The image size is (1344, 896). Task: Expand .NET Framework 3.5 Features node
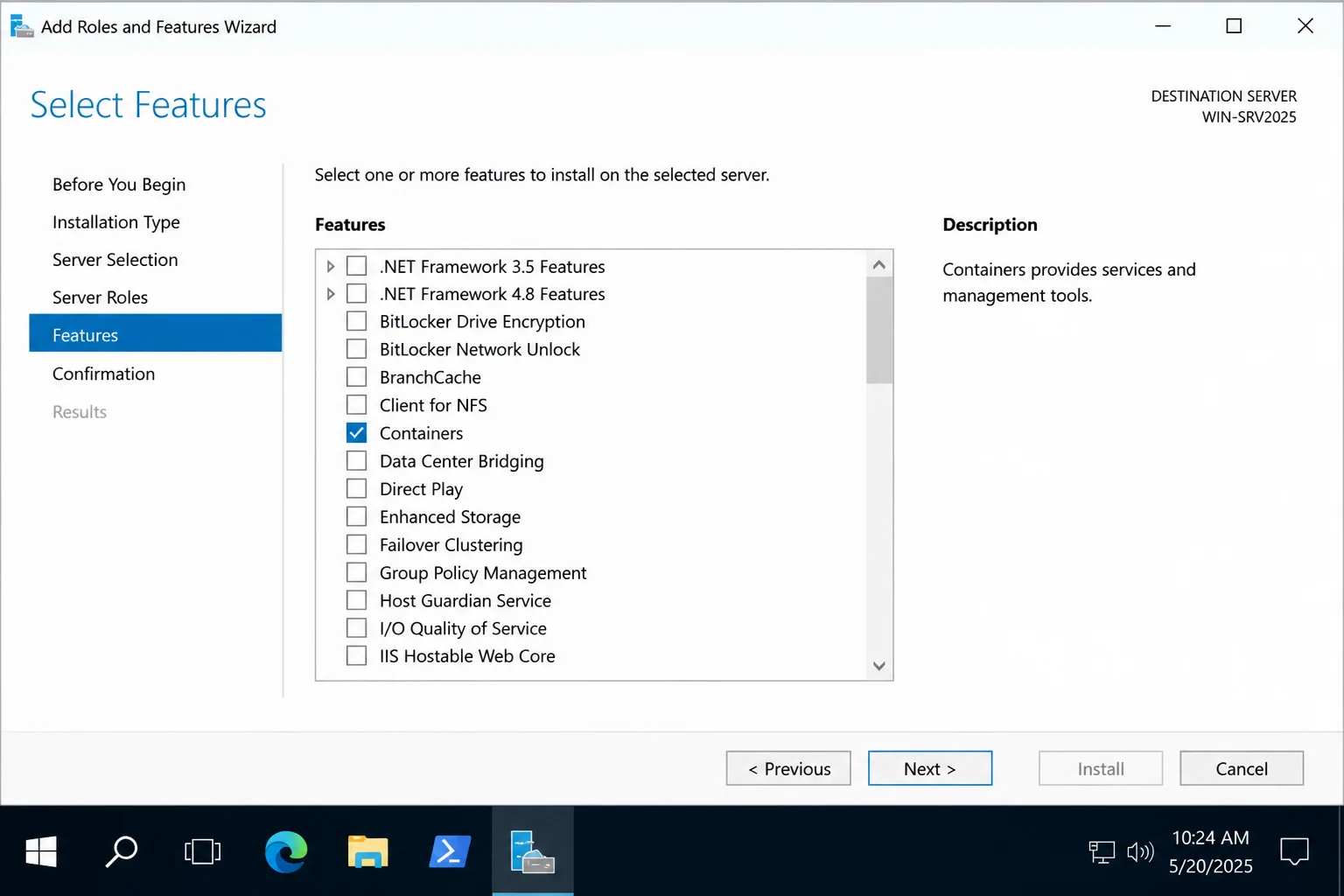(x=331, y=266)
